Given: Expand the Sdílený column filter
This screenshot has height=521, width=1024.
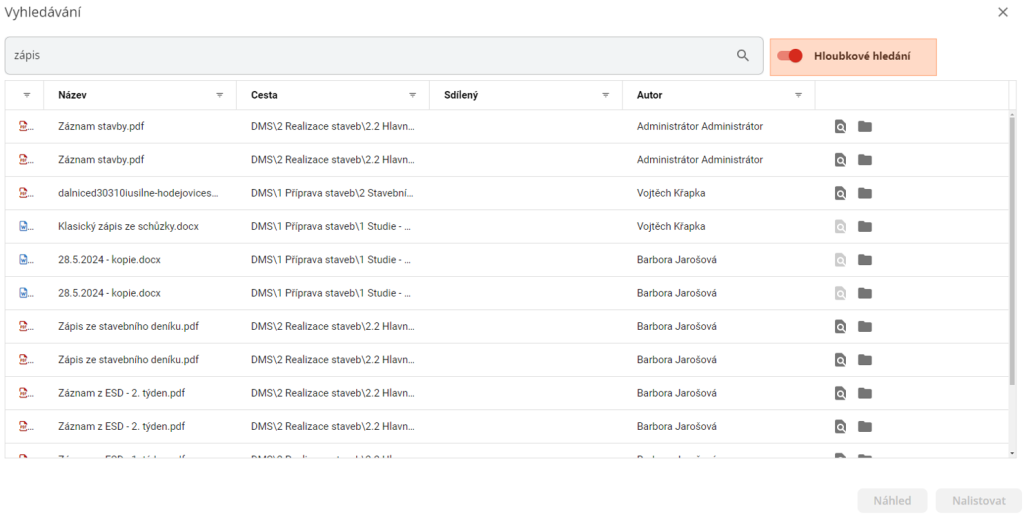Looking at the screenshot, I should pyautogui.click(x=605, y=95).
